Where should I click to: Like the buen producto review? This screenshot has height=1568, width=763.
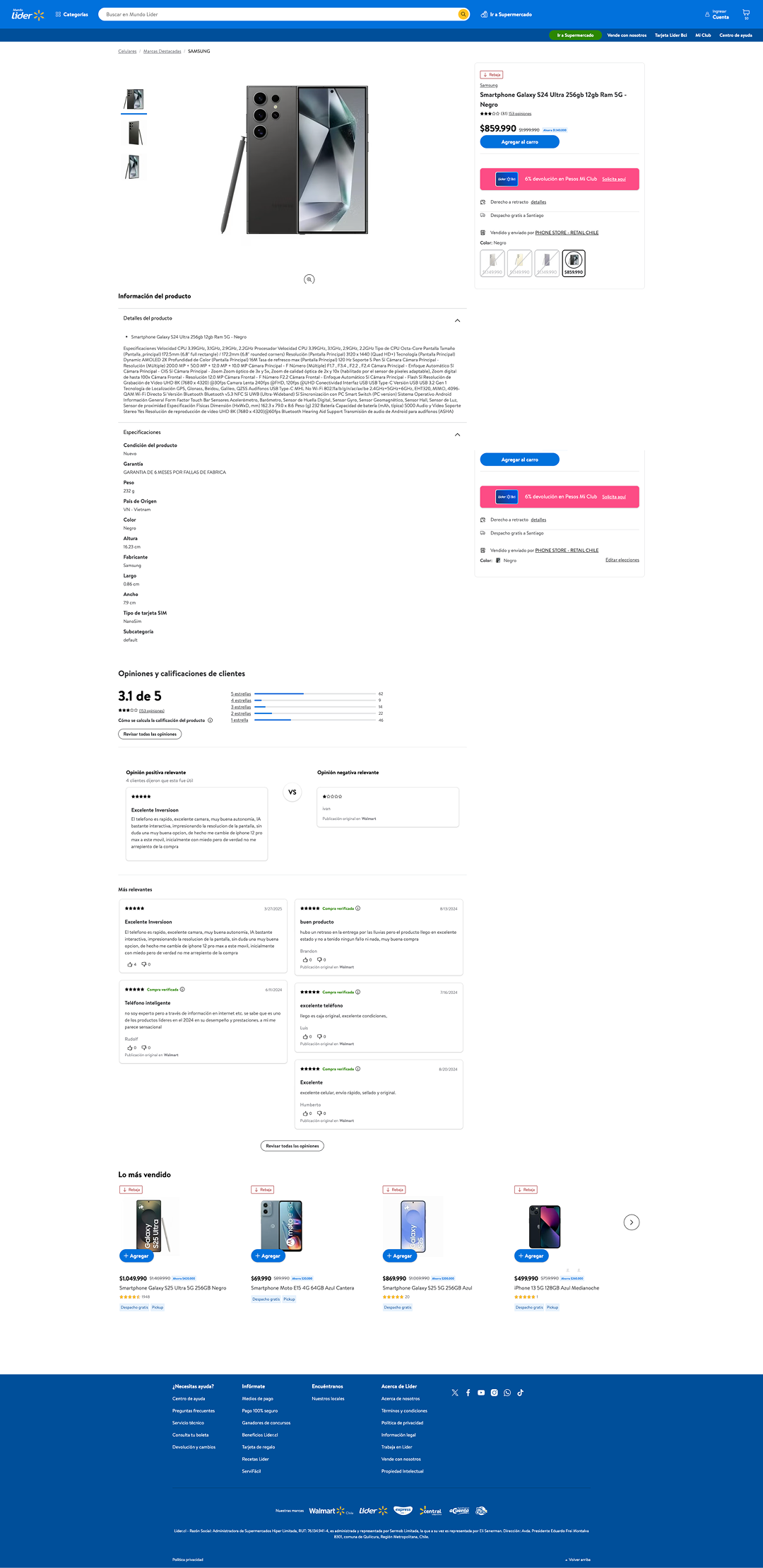(x=307, y=959)
